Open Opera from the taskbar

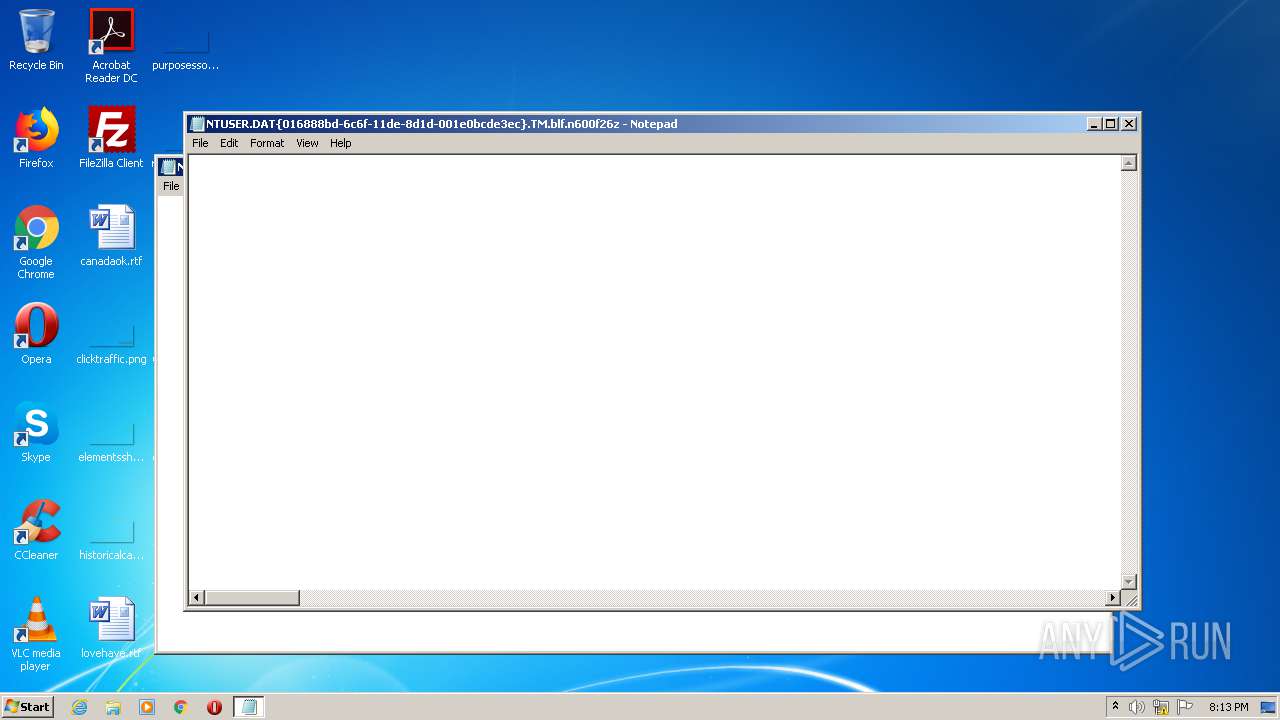(214, 707)
